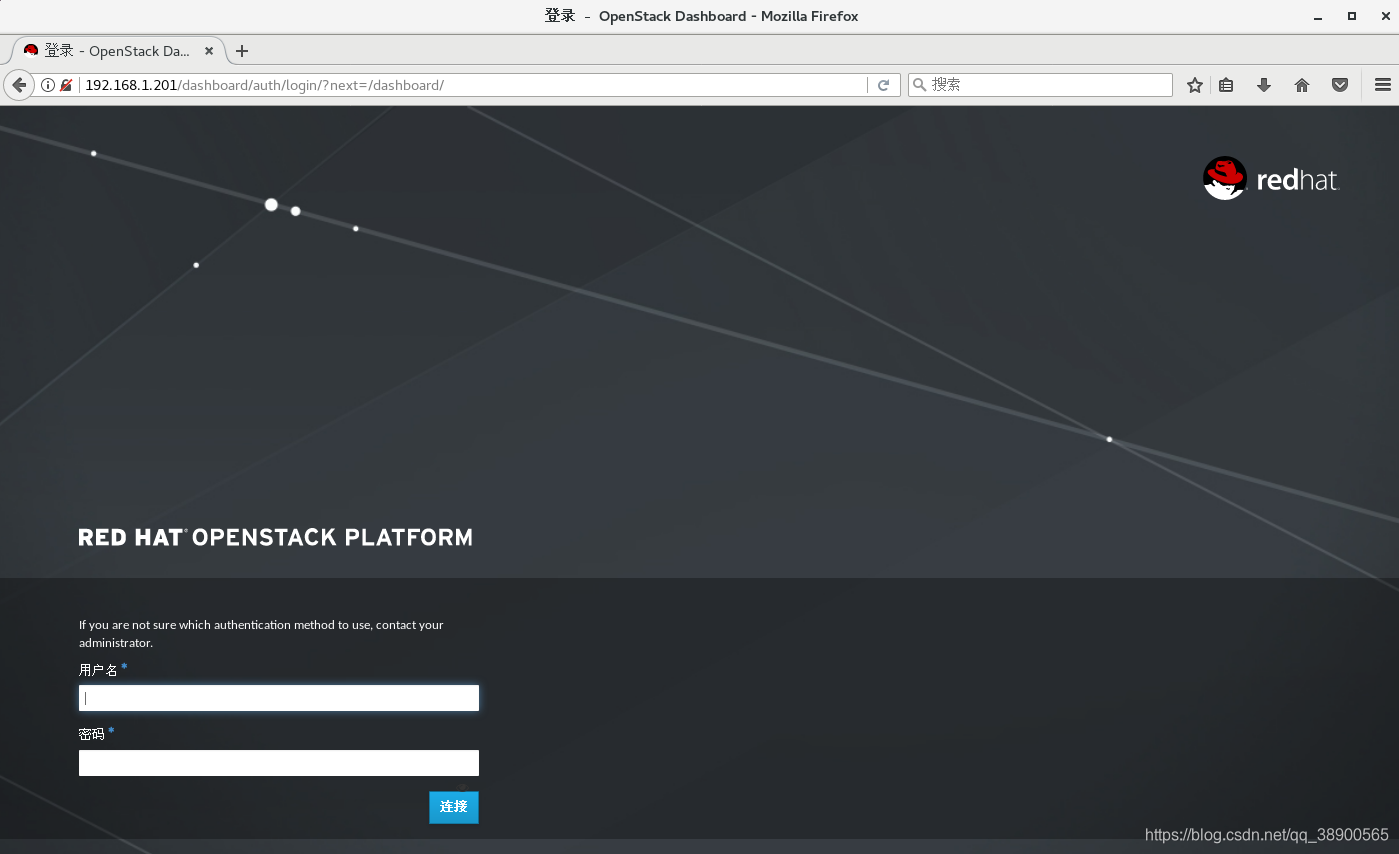Reload the page with the refresh icon
The height and width of the screenshot is (854, 1399).
[x=883, y=85]
